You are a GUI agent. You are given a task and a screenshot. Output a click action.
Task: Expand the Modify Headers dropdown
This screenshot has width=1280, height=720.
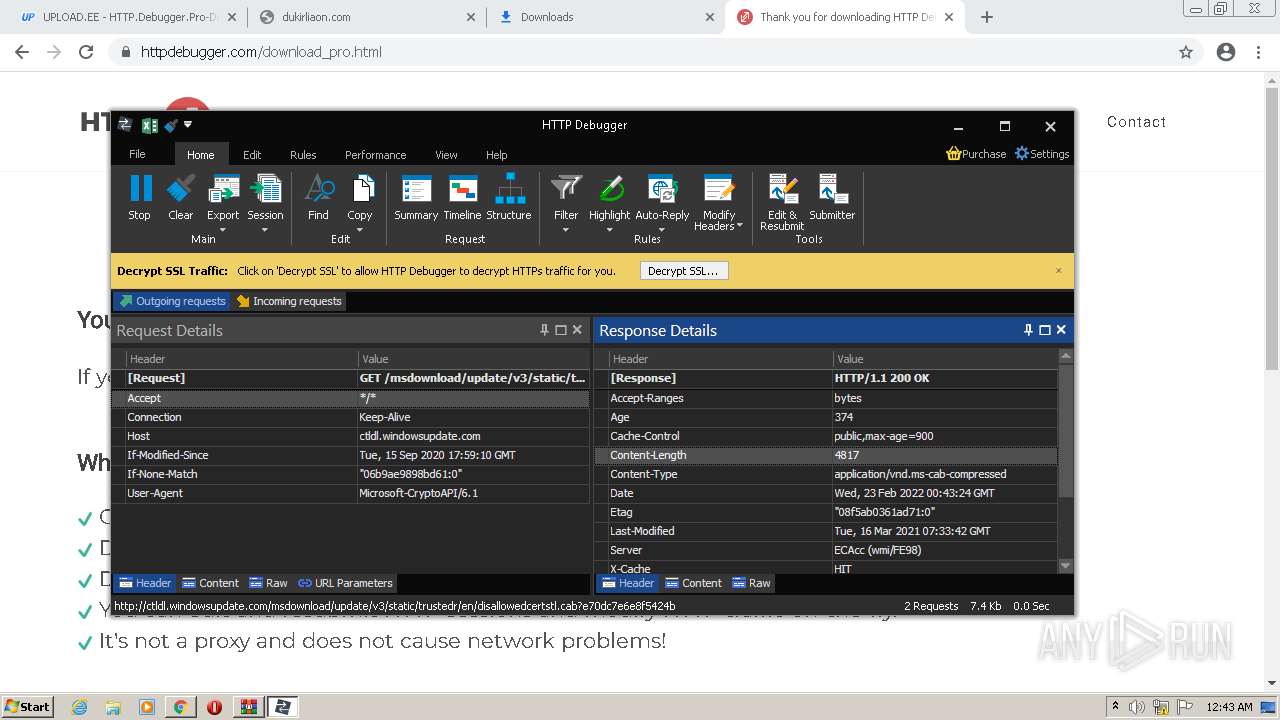[740, 226]
